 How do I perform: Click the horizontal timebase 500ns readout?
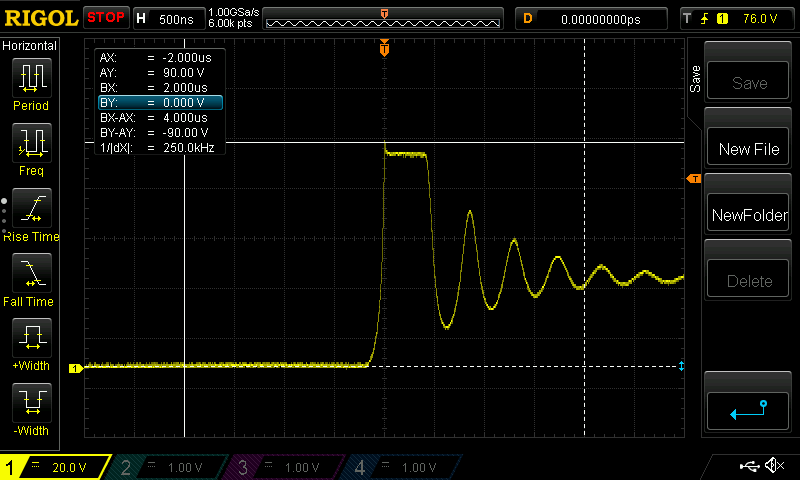tap(176, 19)
